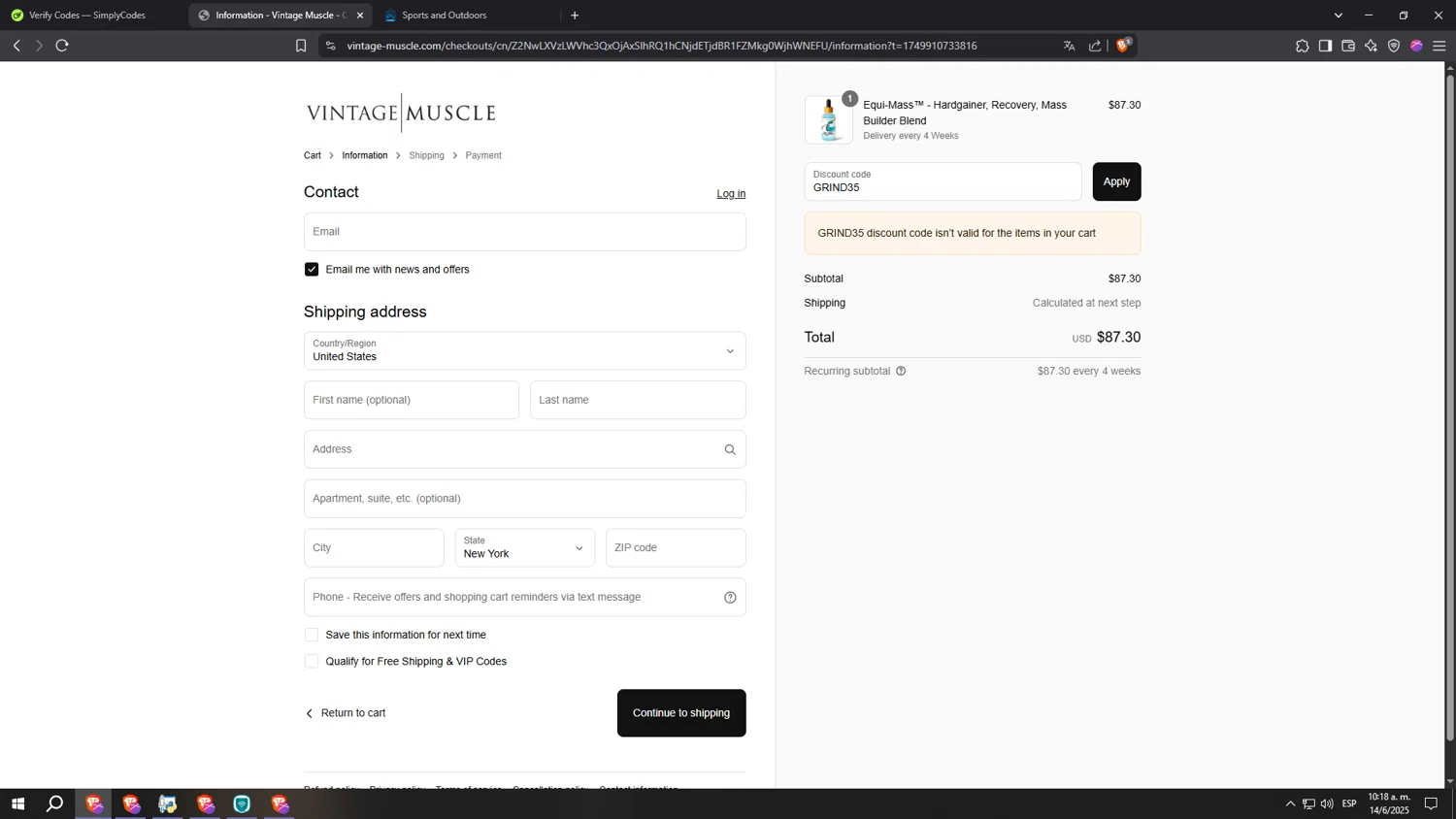Focus the Address input field
This screenshot has width=1456, height=819.
(525, 449)
